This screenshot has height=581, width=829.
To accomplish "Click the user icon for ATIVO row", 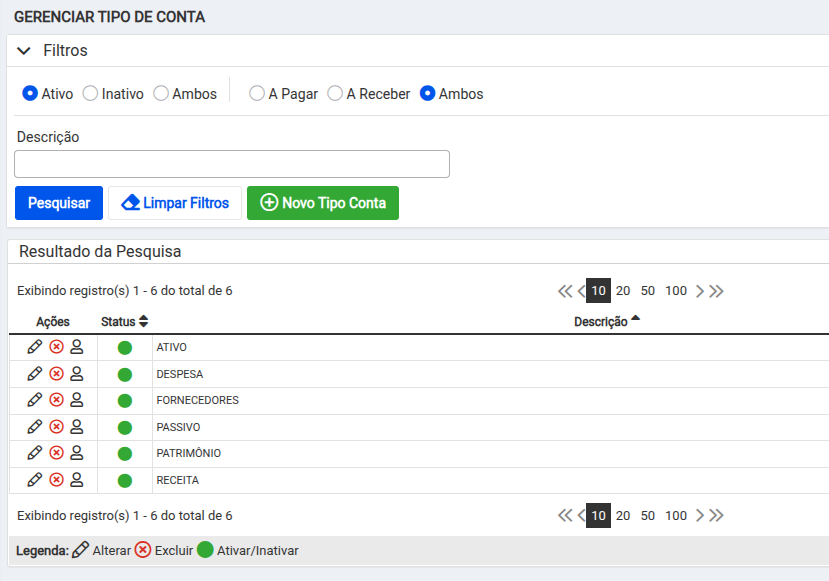I will (76, 347).
